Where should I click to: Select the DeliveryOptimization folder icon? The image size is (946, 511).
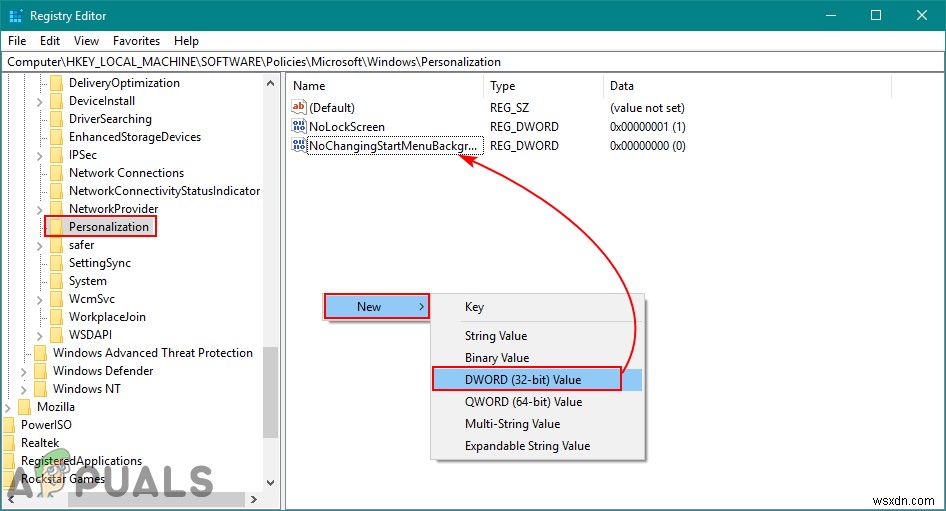click(x=56, y=83)
